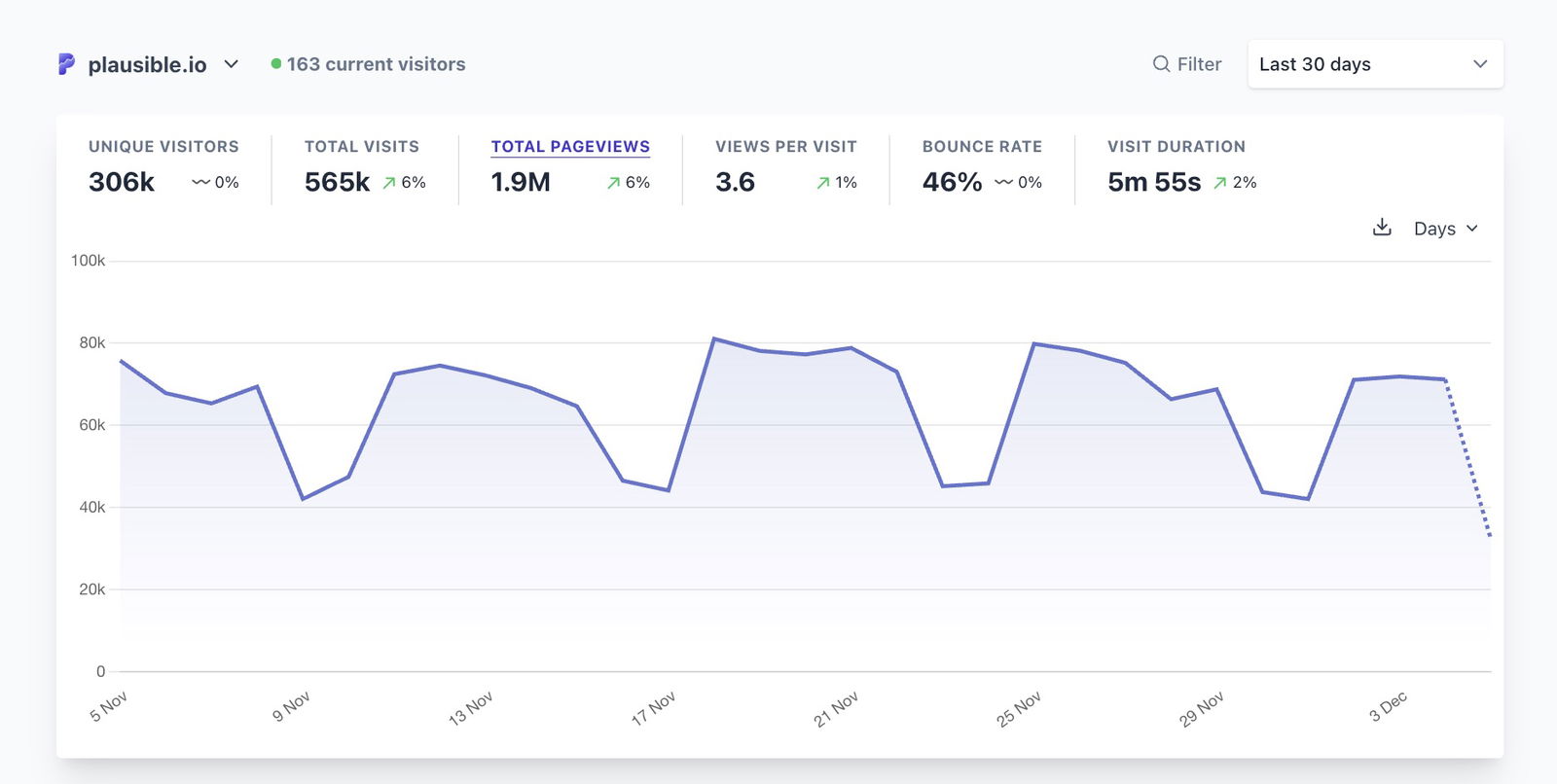This screenshot has height=784, width=1557.
Task: Click the green live visitors dot
Action: (x=276, y=64)
